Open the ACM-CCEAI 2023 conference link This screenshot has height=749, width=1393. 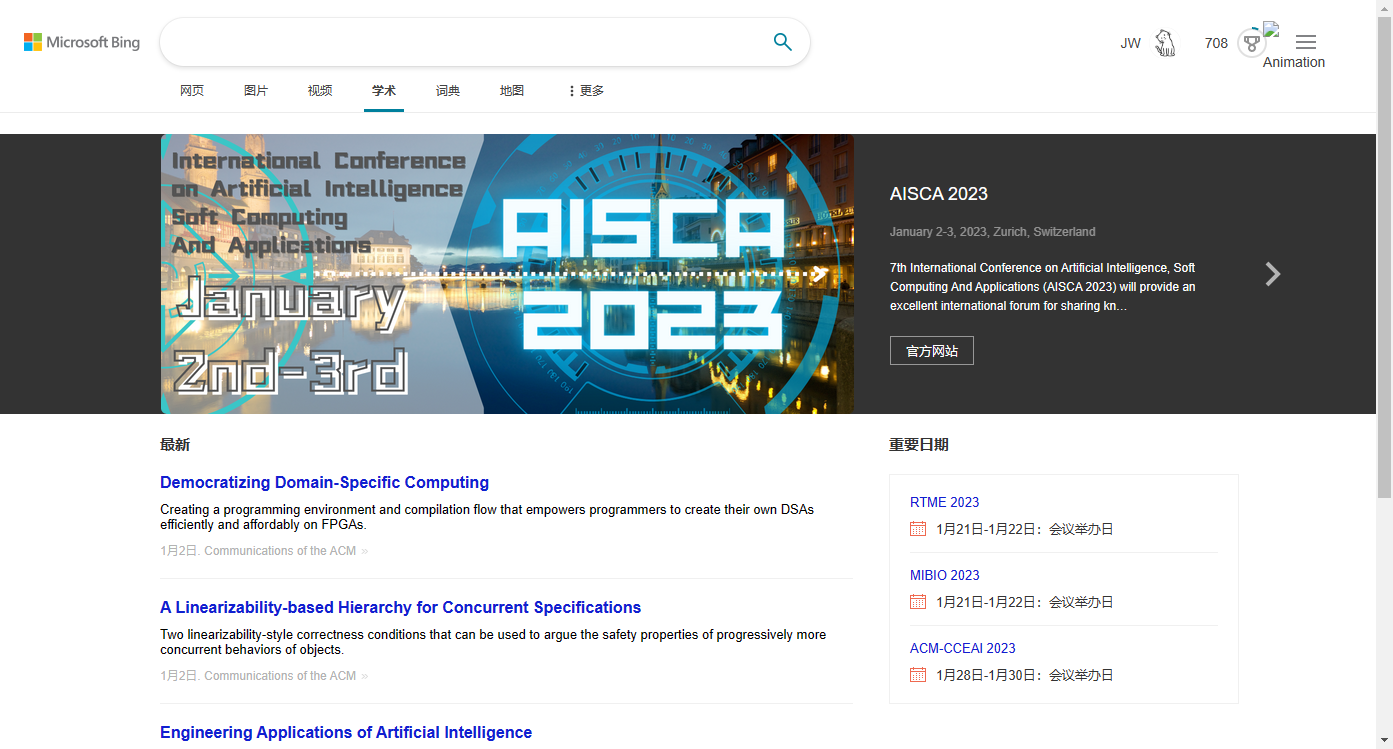pos(962,648)
